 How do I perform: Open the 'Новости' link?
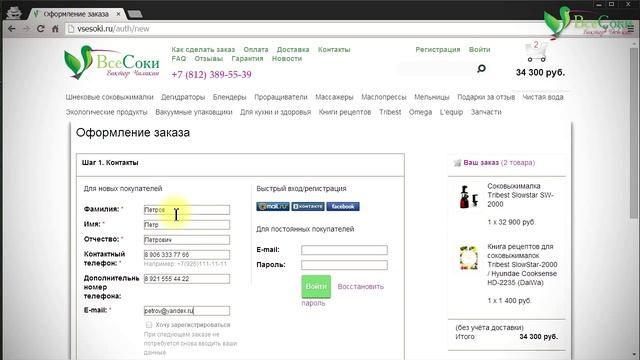tap(287, 58)
